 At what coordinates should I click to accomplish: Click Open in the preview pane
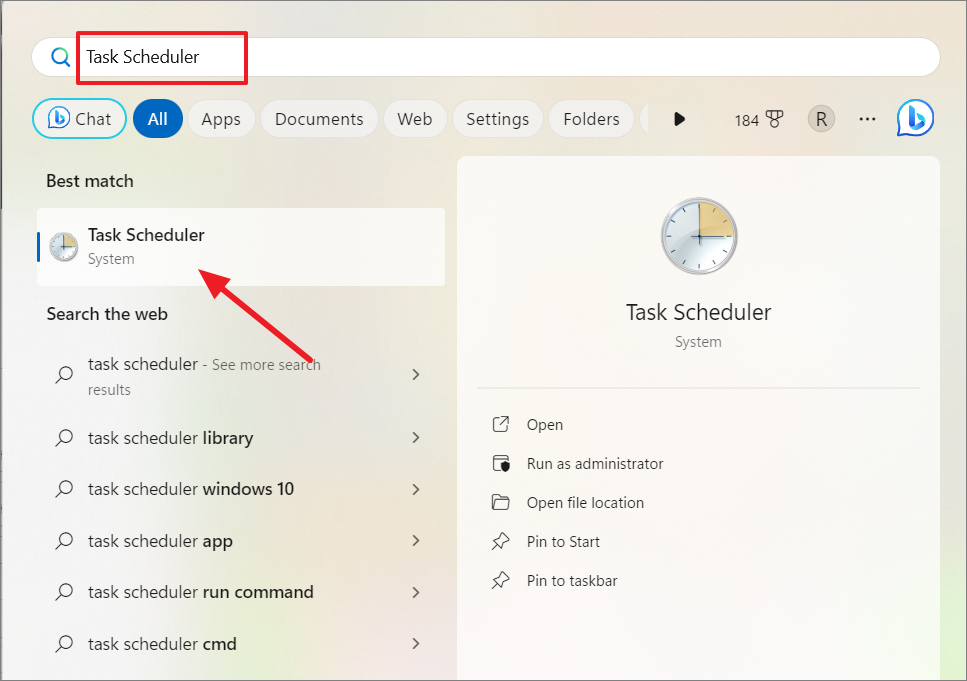point(545,424)
